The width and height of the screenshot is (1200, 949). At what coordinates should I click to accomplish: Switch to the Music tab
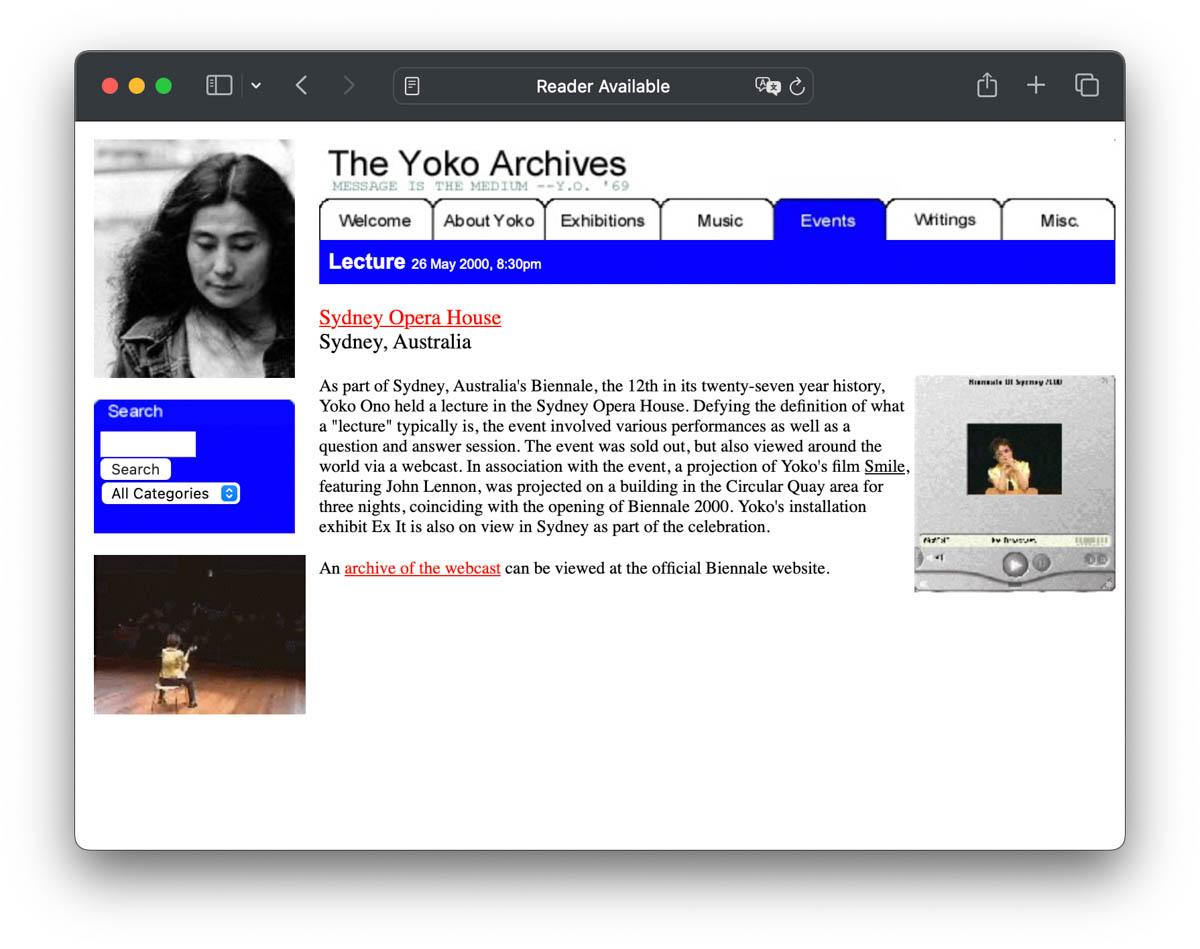coord(717,219)
